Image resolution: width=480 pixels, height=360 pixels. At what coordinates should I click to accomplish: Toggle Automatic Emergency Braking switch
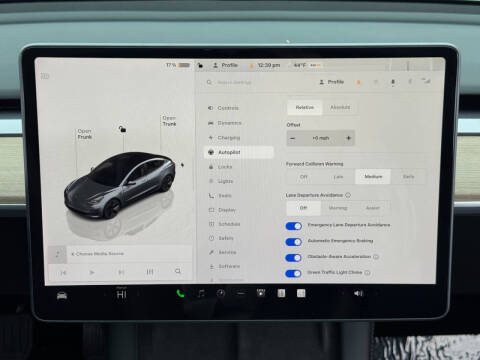point(294,242)
